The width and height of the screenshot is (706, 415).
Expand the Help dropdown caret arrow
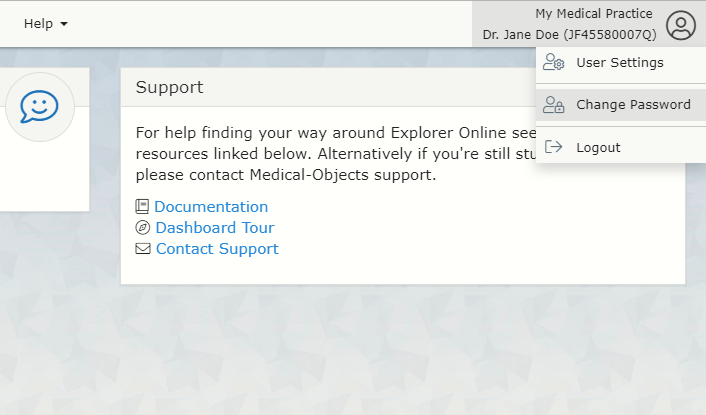[x=64, y=23]
